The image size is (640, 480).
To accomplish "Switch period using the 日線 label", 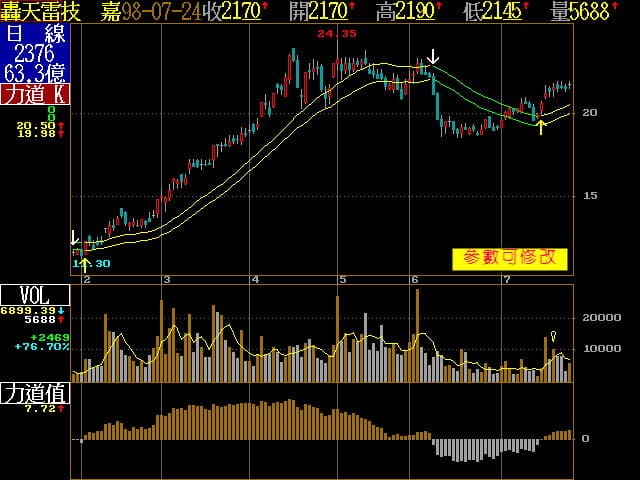I will pos(34,34).
